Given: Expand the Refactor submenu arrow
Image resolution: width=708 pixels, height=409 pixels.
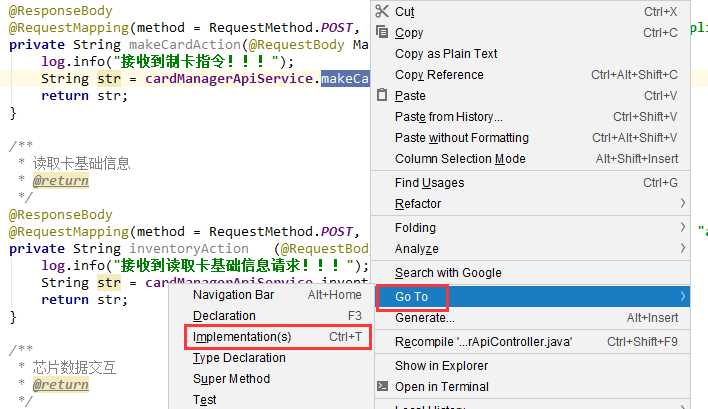Looking at the screenshot, I should click(x=683, y=204).
